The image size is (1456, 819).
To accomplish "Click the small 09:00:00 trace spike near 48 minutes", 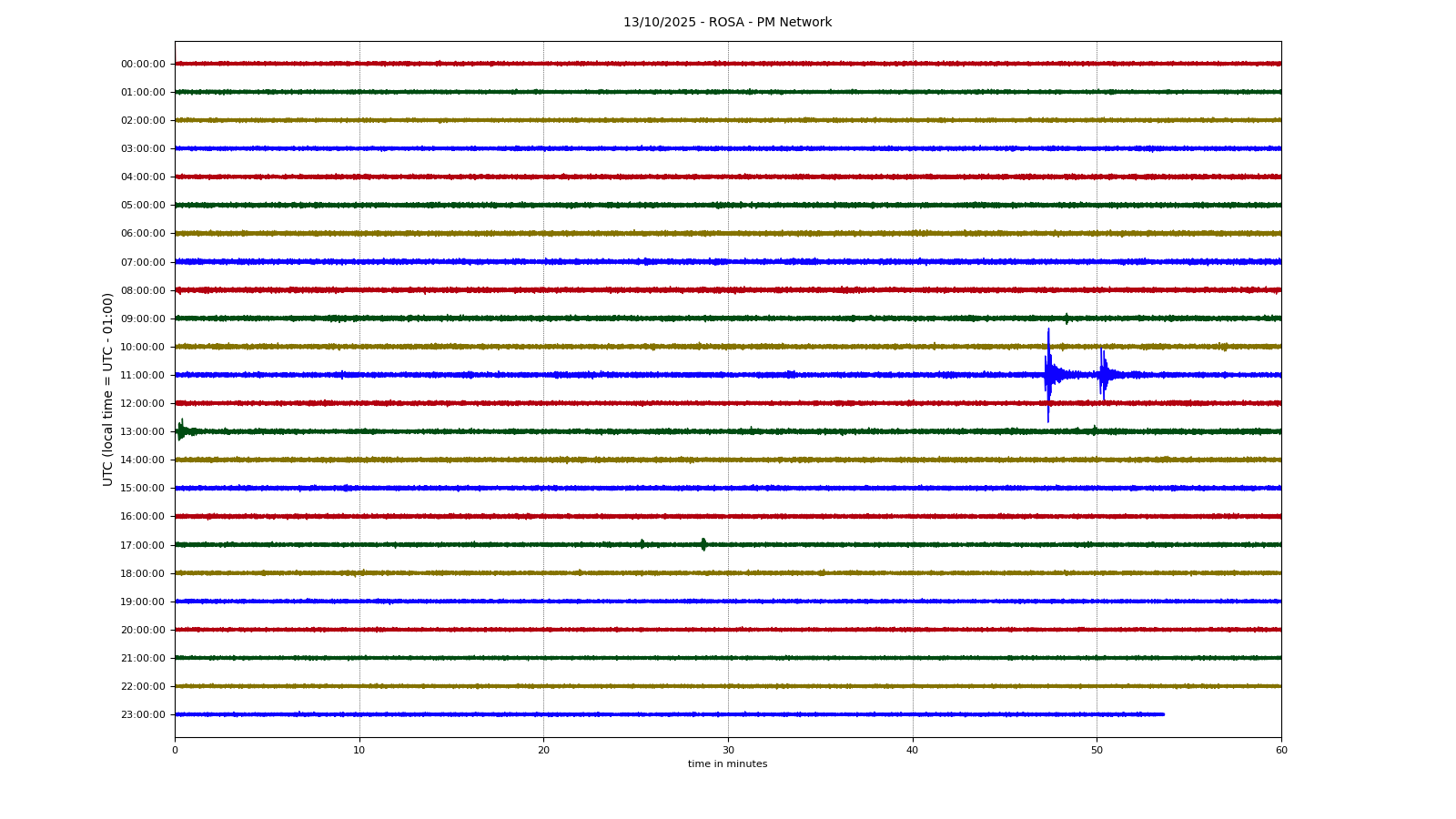I will [1067, 318].
